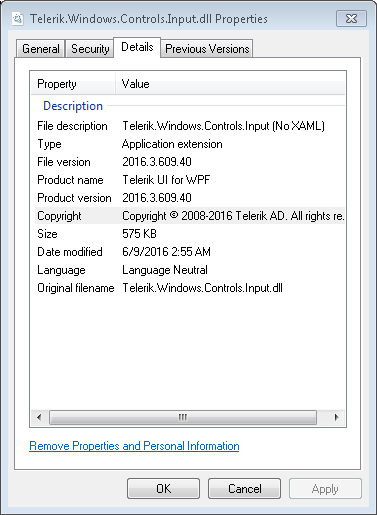Viewport: 377px width, 515px height.
Task: Click File version value 2016.3.609.40
Action: [157, 162]
